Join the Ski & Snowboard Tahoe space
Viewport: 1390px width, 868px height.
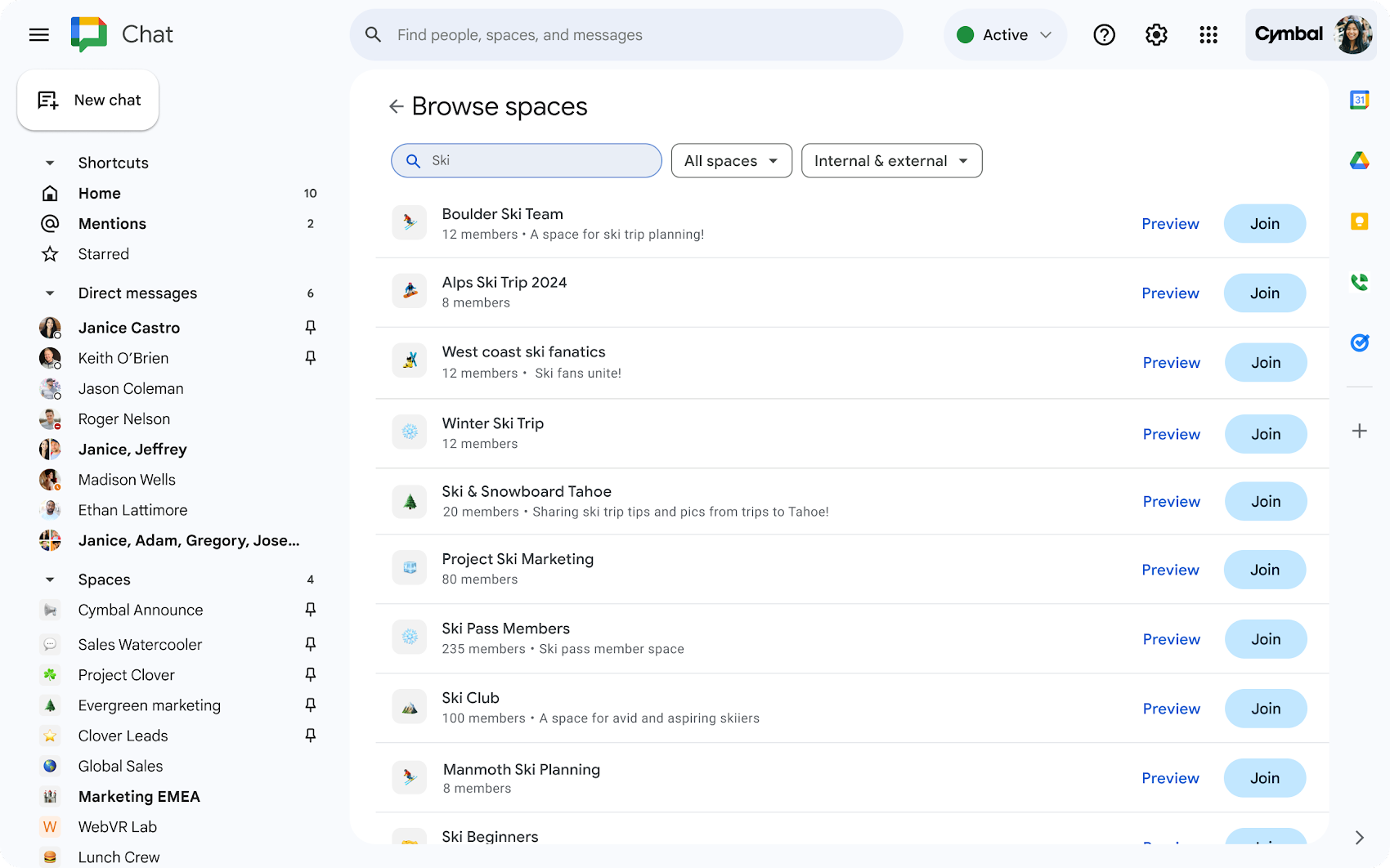1266,501
